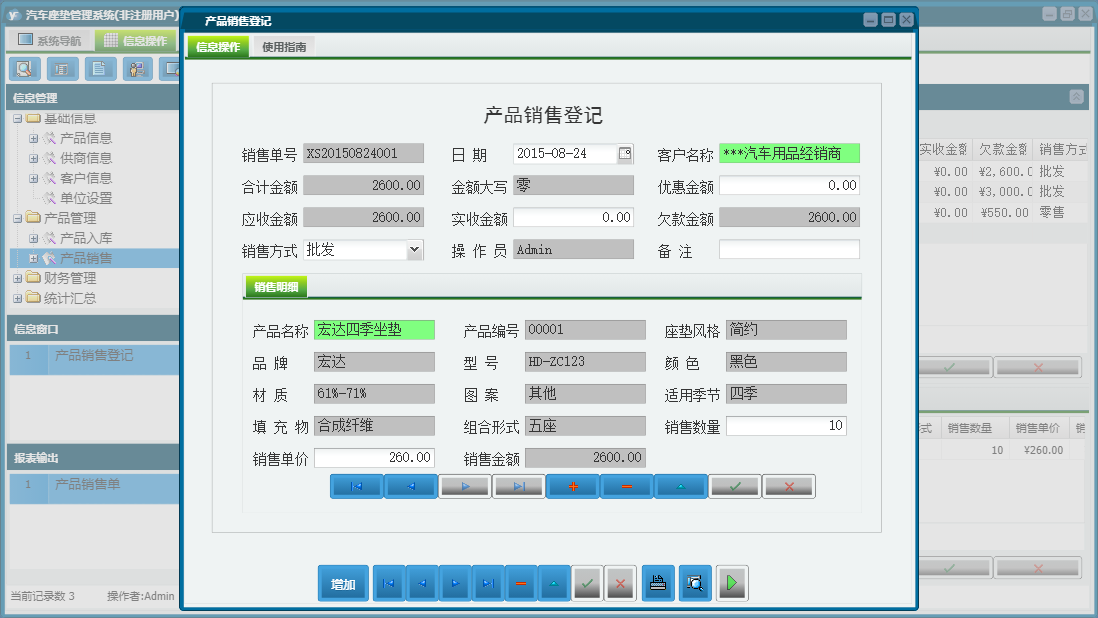
Task: Click the 备注 input field
Action: pyautogui.click(x=789, y=248)
